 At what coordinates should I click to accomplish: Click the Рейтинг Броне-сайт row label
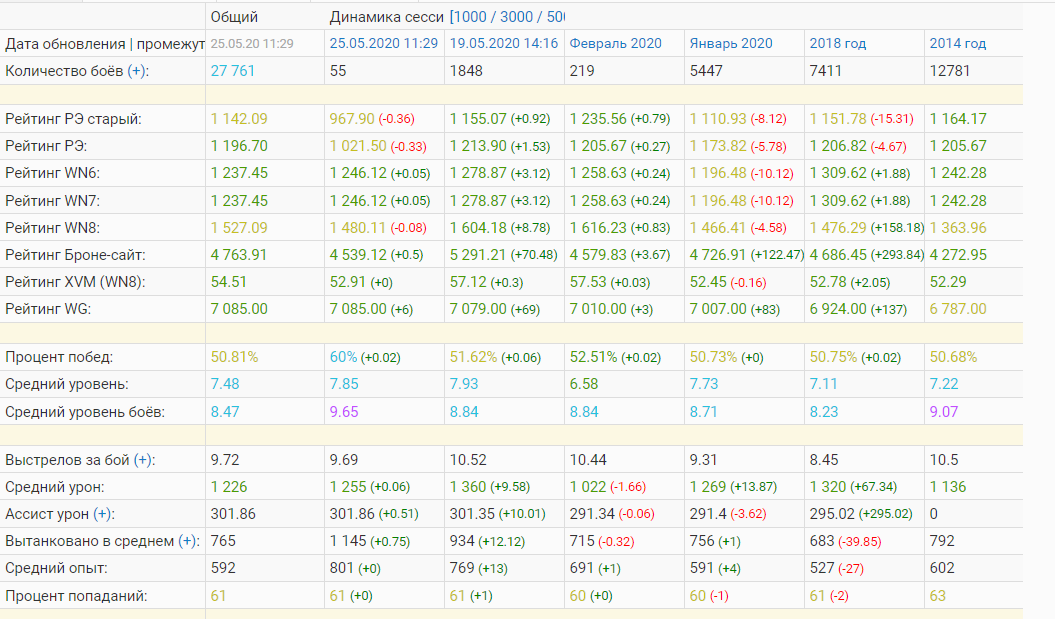pos(75,255)
